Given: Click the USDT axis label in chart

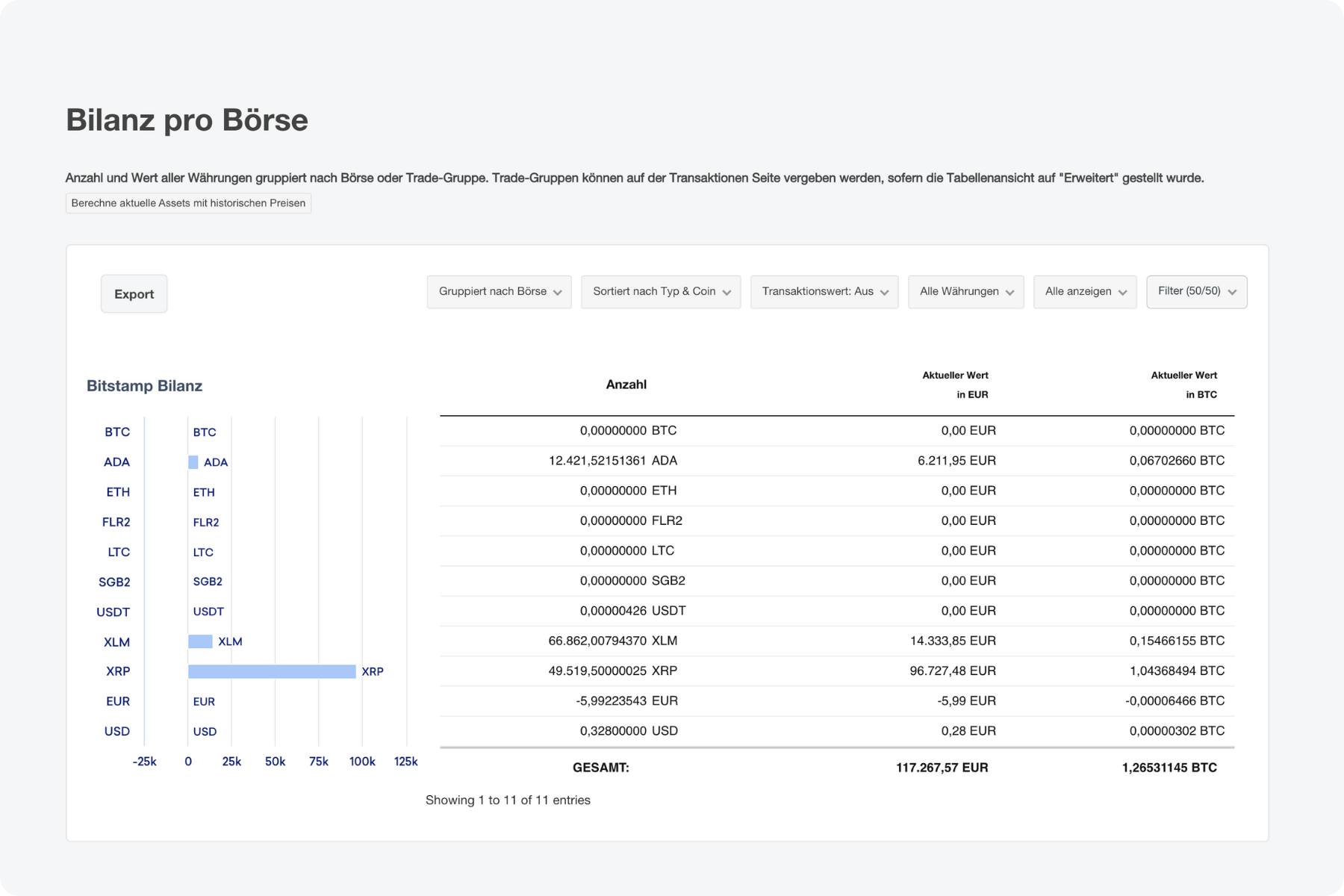Looking at the screenshot, I should [113, 612].
